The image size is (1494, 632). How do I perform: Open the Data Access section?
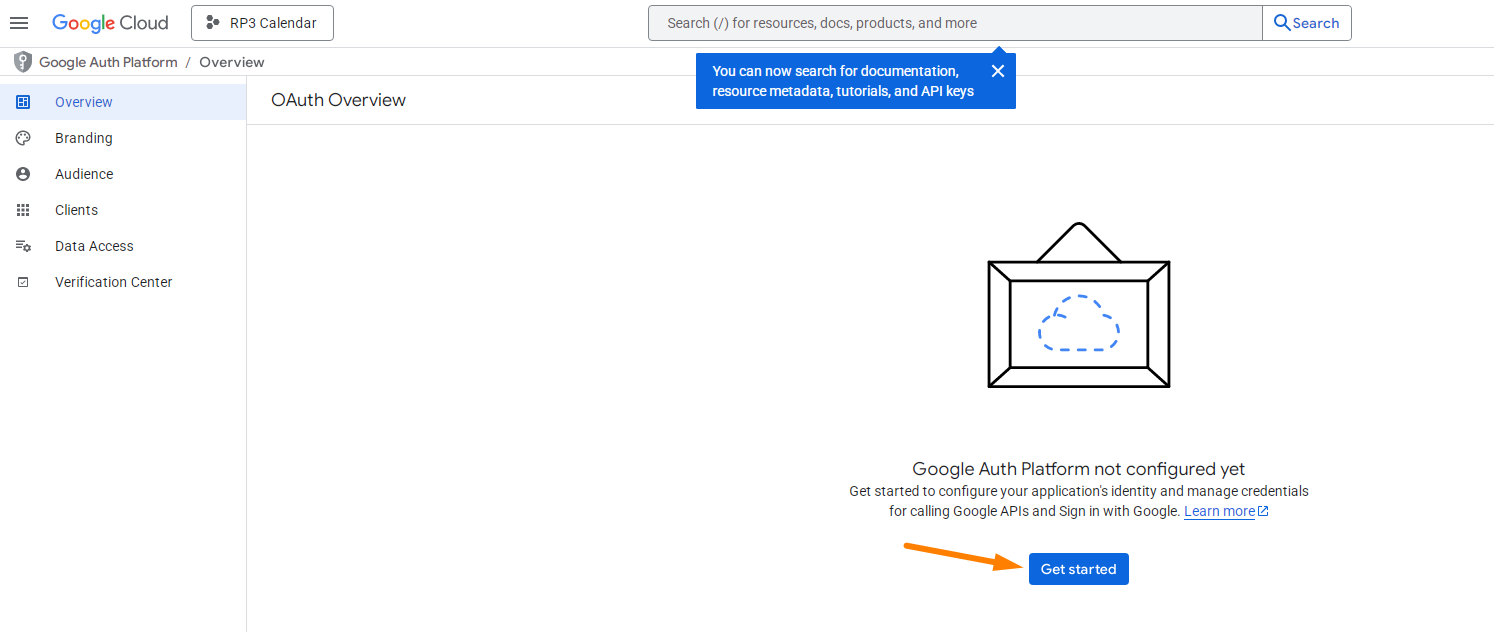point(123,246)
